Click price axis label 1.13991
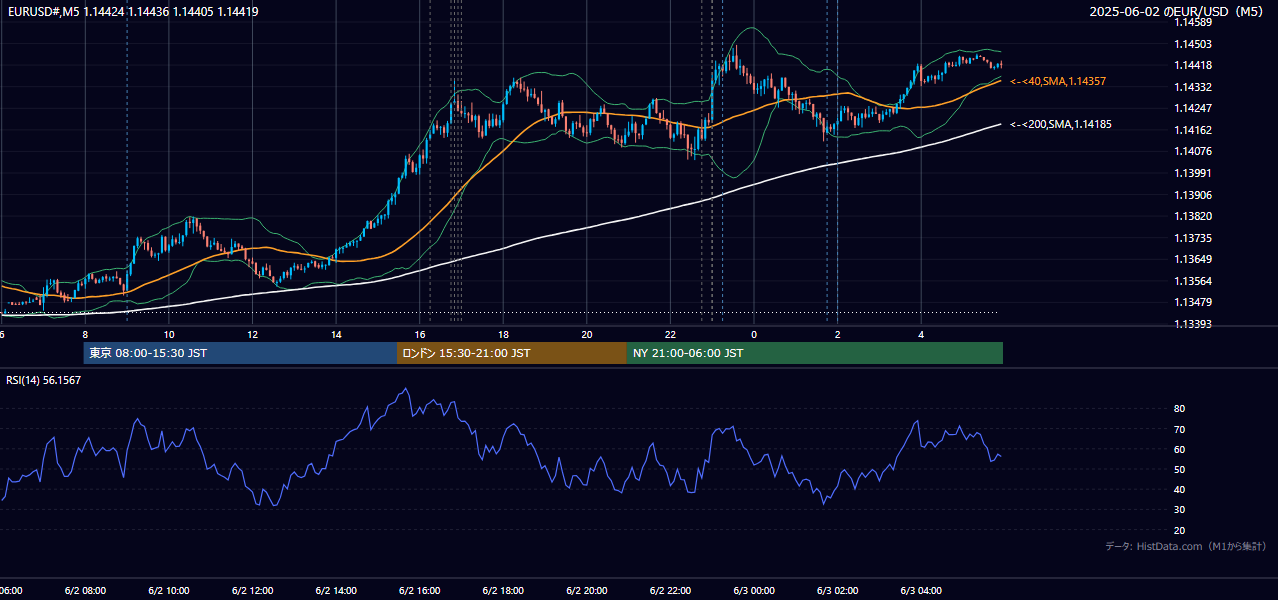1278x600 pixels. tap(1192, 173)
